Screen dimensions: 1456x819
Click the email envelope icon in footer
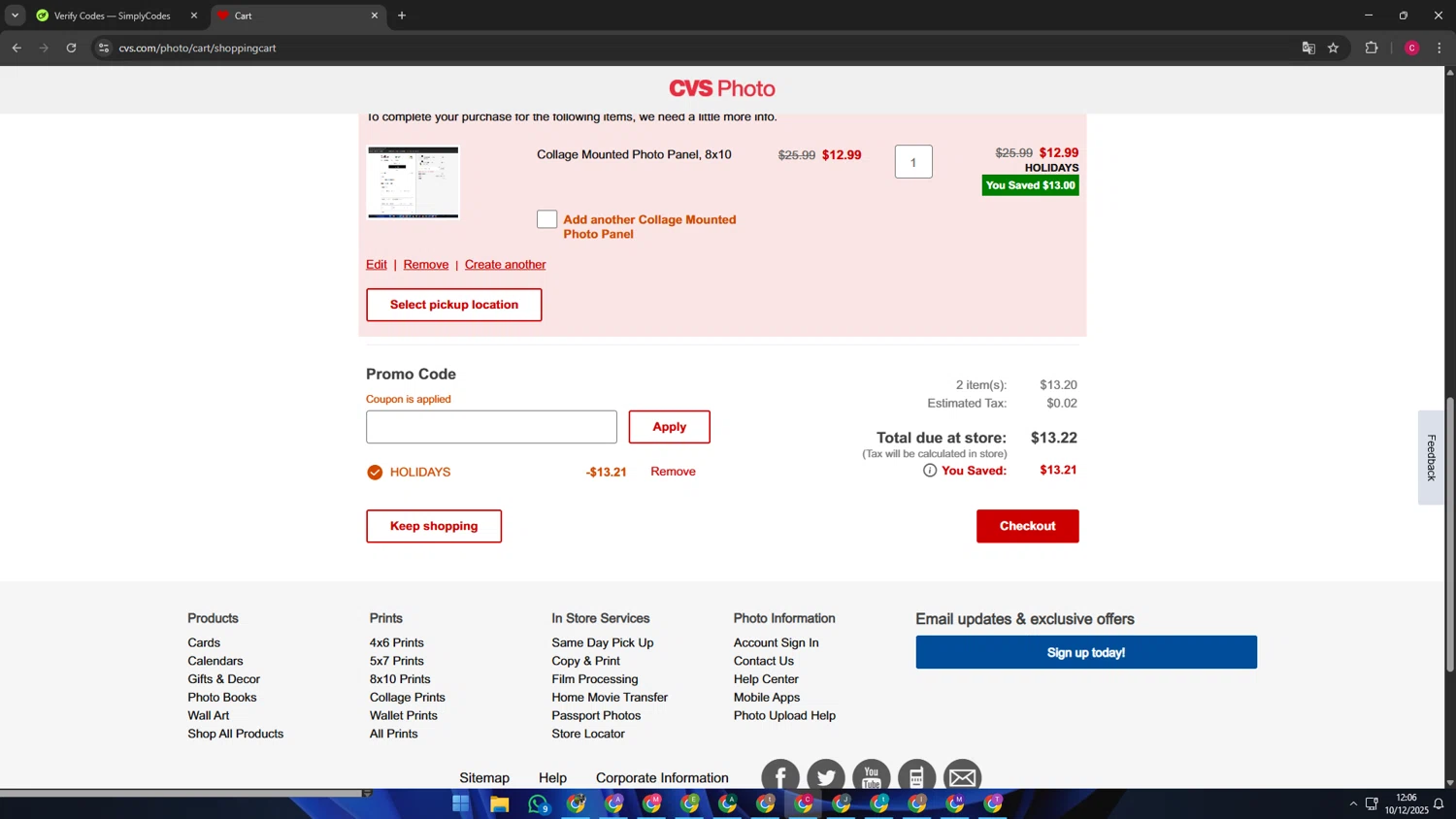tap(963, 775)
